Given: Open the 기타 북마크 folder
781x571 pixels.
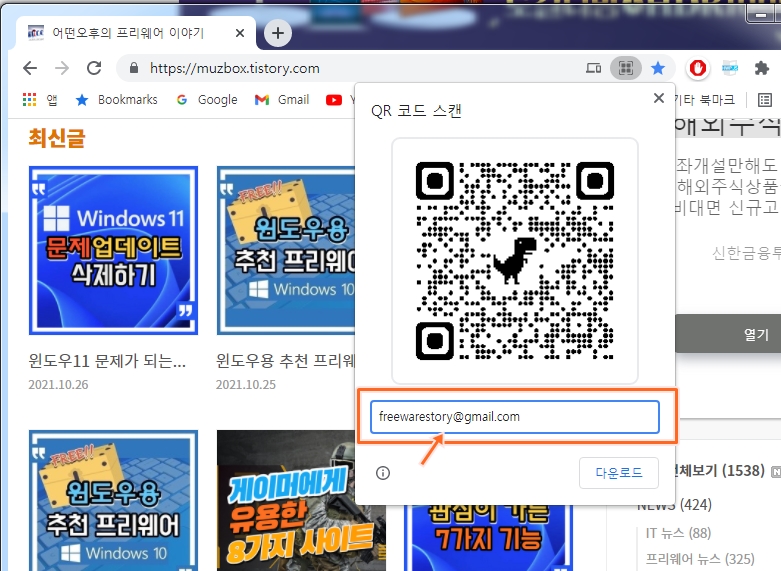Looking at the screenshot, I should (x=704, y=100).
